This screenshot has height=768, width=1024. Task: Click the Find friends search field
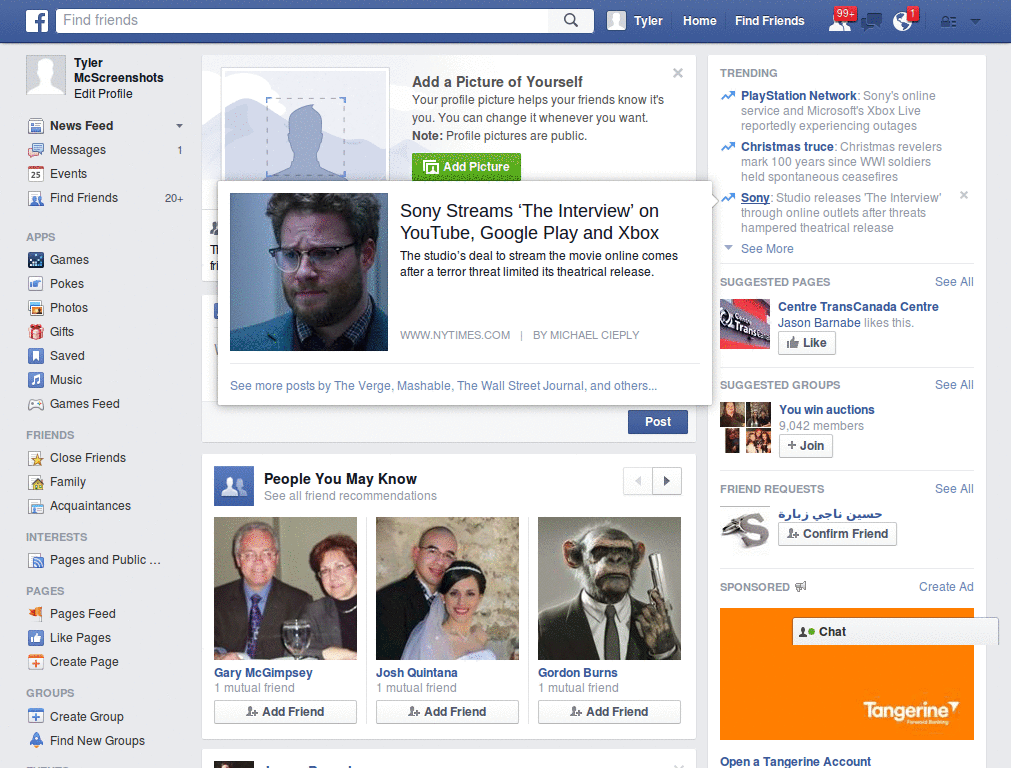pos(304,20)
